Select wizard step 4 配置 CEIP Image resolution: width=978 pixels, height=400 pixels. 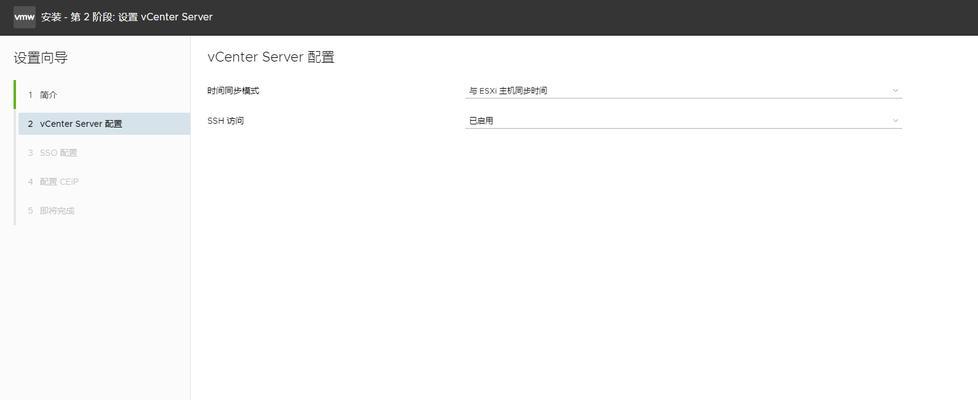tap(104, 182)
